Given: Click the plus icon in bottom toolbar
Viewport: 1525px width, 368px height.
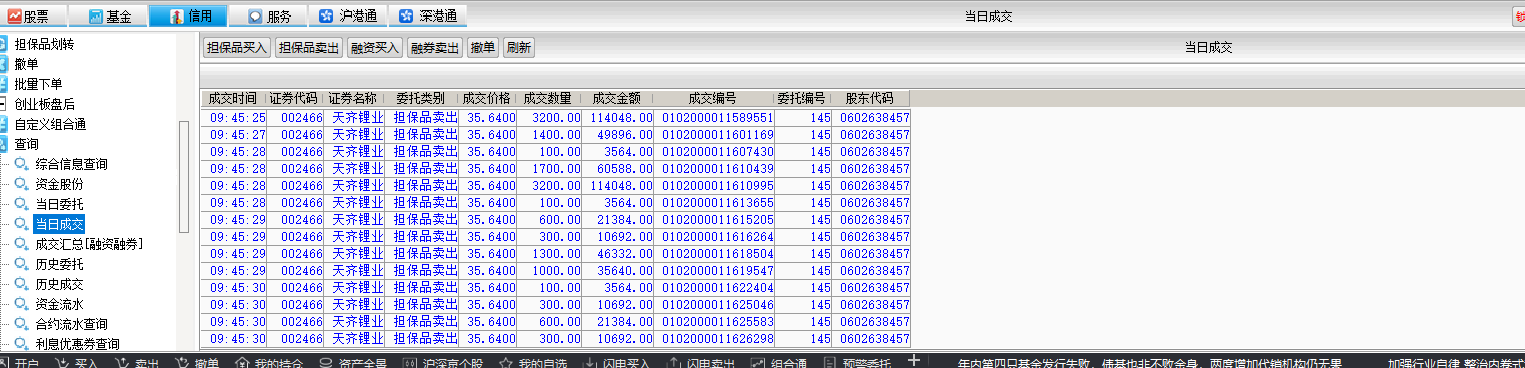Looking at the screenshot, I should click(913, 360).
